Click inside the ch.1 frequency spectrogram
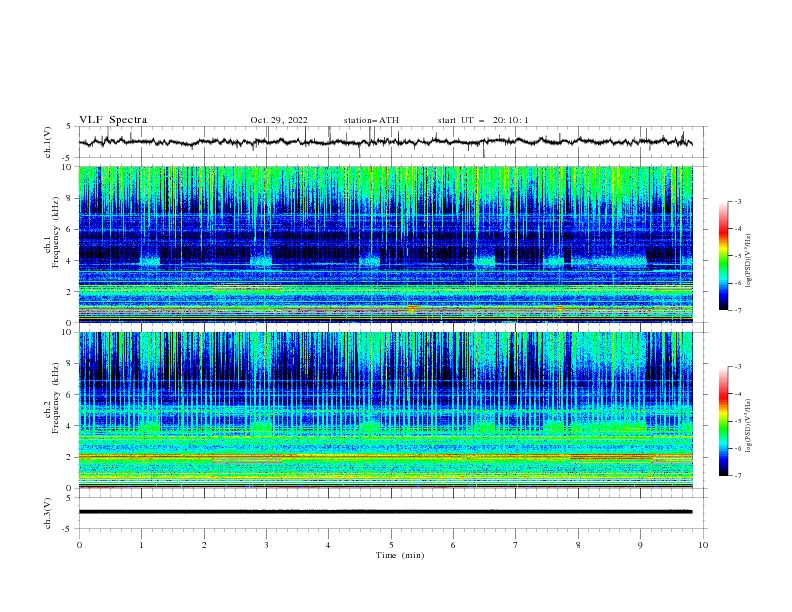Viewport: 792px width, 612px height. tap(386, 244)
